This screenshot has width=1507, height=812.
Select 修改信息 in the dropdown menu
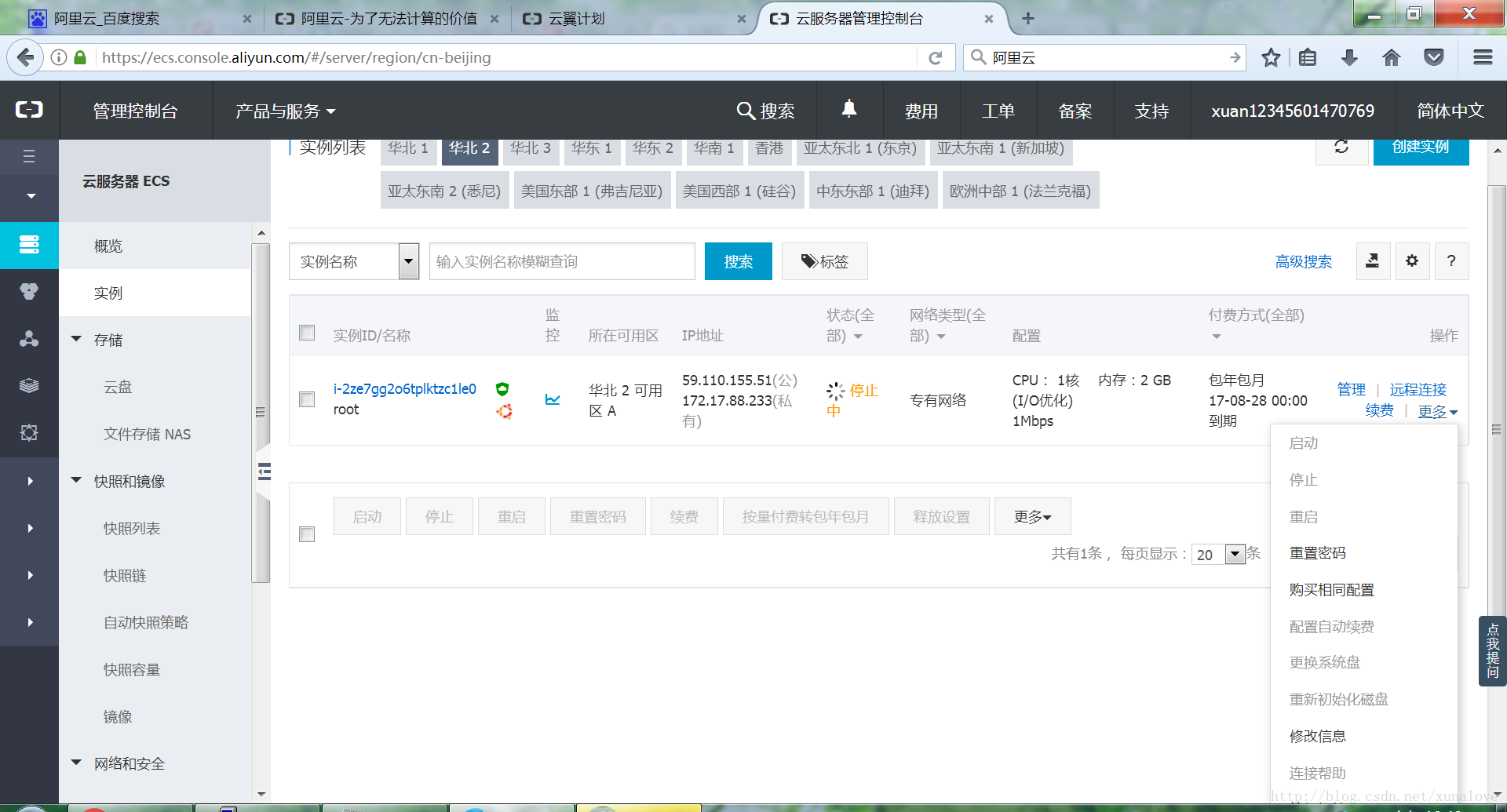pos(1318,736)
